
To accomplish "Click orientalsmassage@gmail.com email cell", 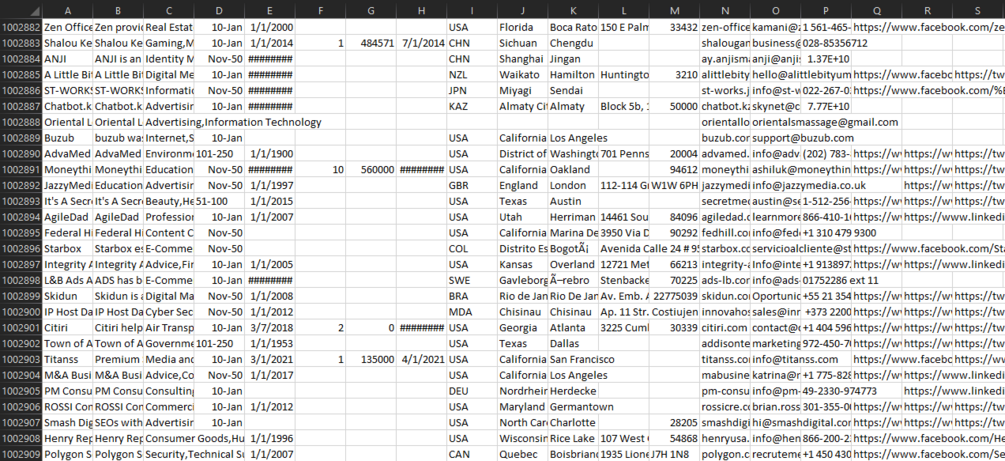I will click(826, 122).
